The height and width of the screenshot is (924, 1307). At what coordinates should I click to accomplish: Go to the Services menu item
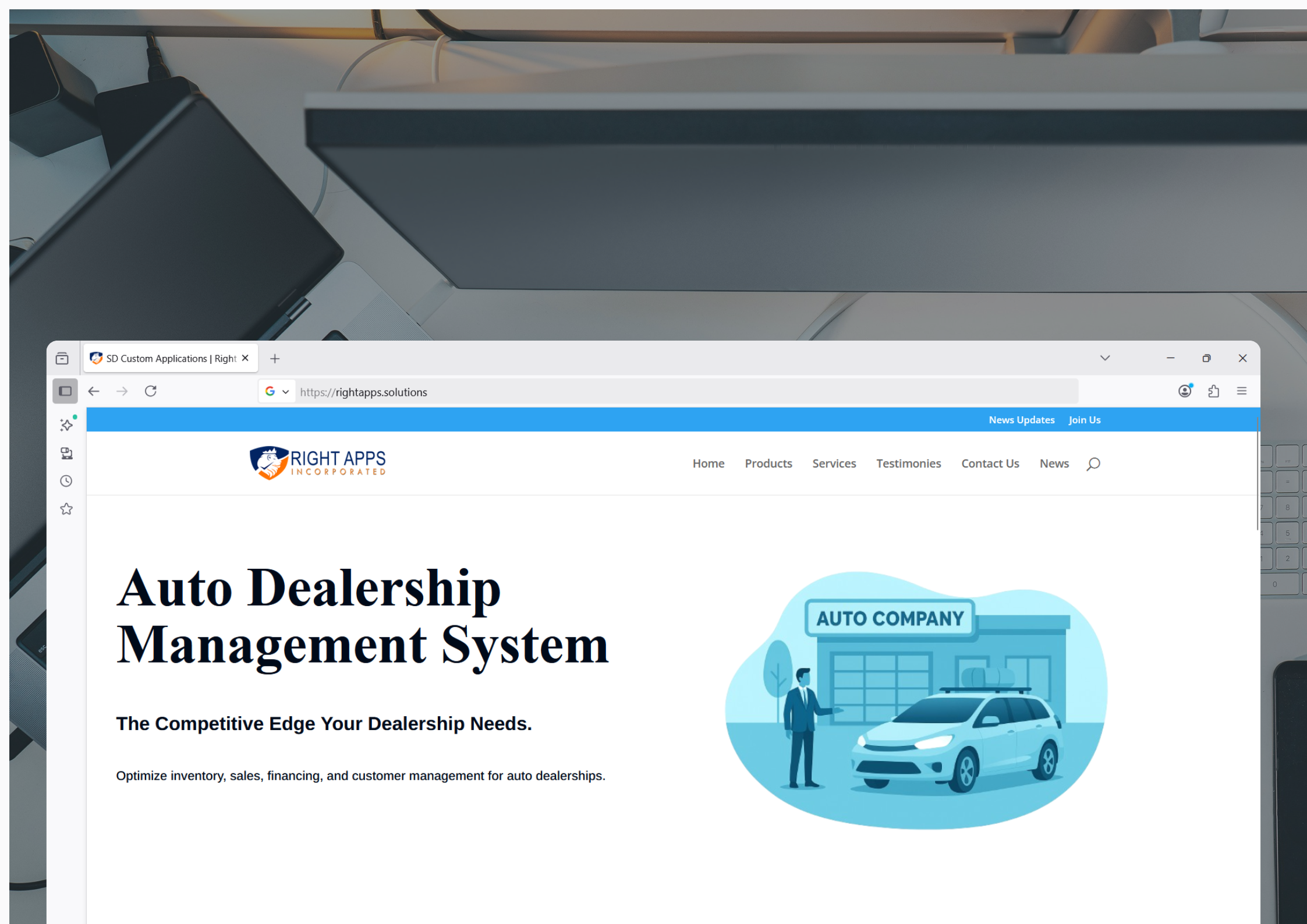coord(834,463)
